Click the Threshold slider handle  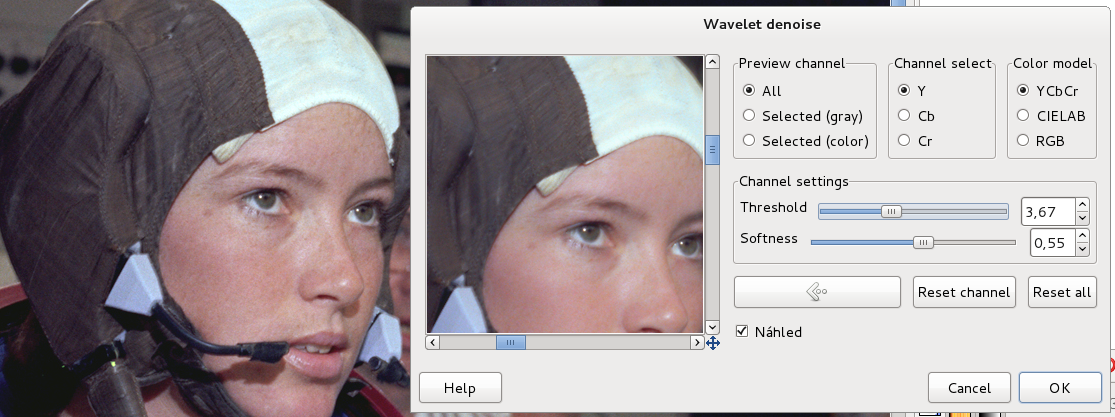[x=891, y=211]
